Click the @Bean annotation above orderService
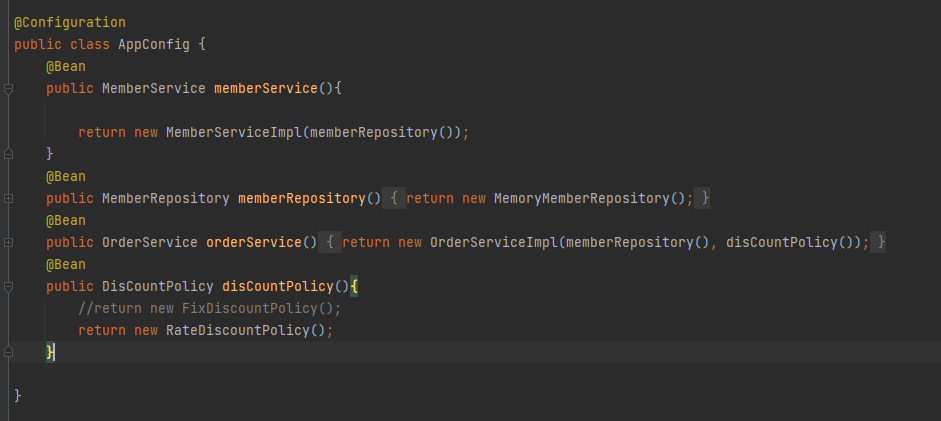This screenshot has width=941, height=421. [66, 221]
